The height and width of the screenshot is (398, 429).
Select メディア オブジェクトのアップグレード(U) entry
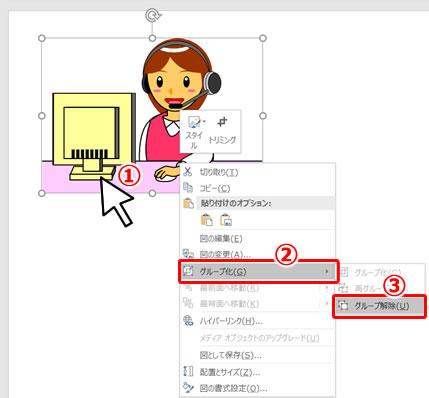pos(257,338)
